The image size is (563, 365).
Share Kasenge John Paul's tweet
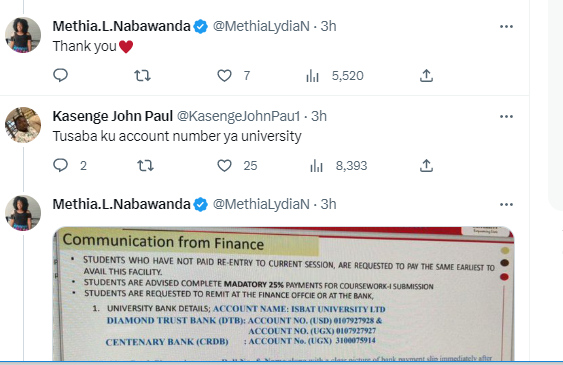click(x=426, y=165)
